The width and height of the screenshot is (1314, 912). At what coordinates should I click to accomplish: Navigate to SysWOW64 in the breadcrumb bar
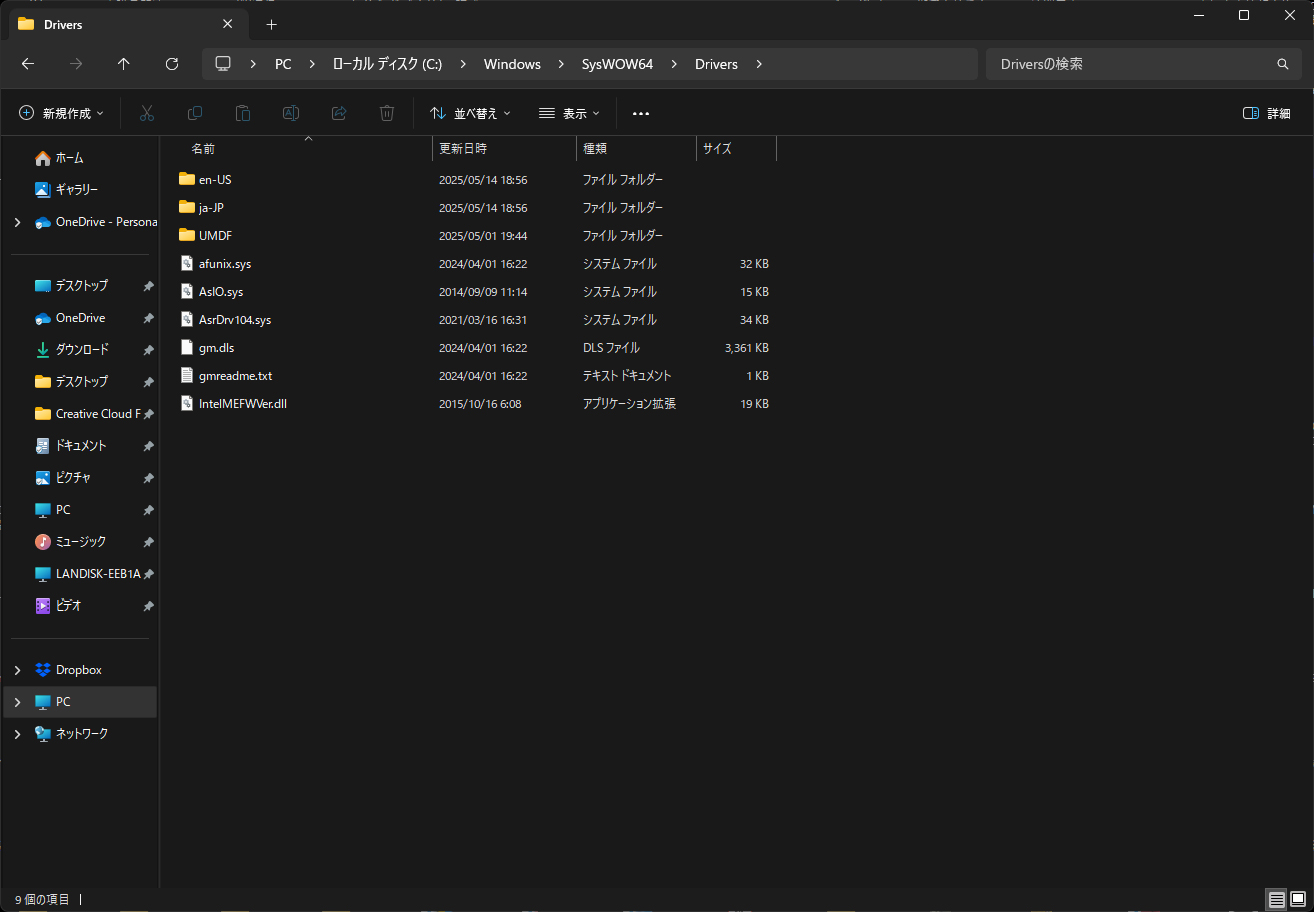click(x=618, y=63)
